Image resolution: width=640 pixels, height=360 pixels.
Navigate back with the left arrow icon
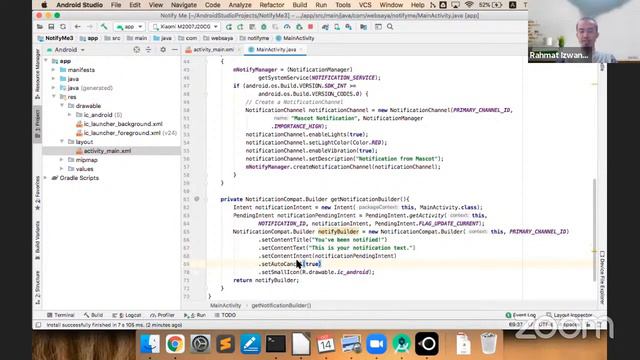[x=77, y=27]
